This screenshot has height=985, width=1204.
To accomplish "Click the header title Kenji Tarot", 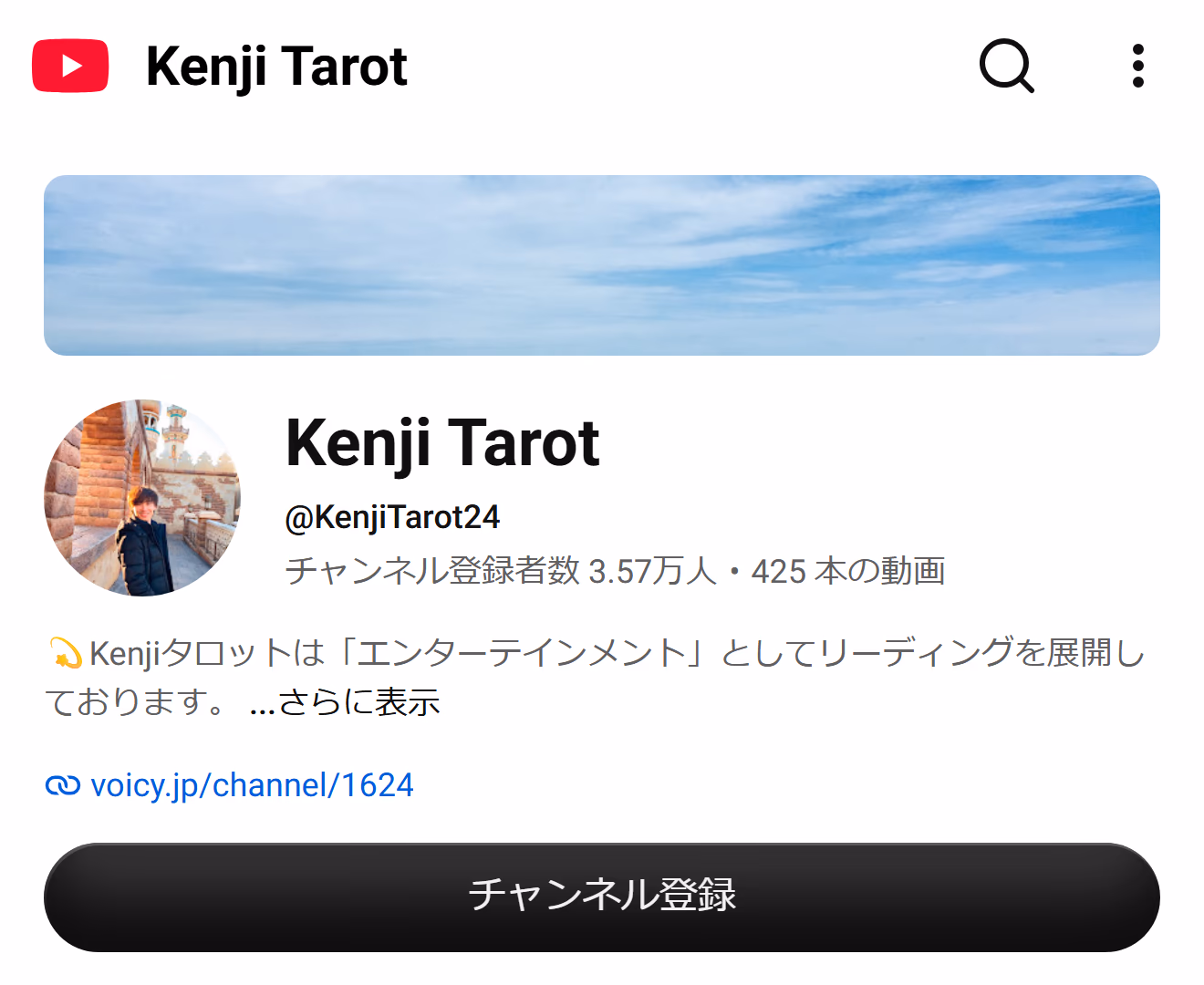I will point(276,67).
